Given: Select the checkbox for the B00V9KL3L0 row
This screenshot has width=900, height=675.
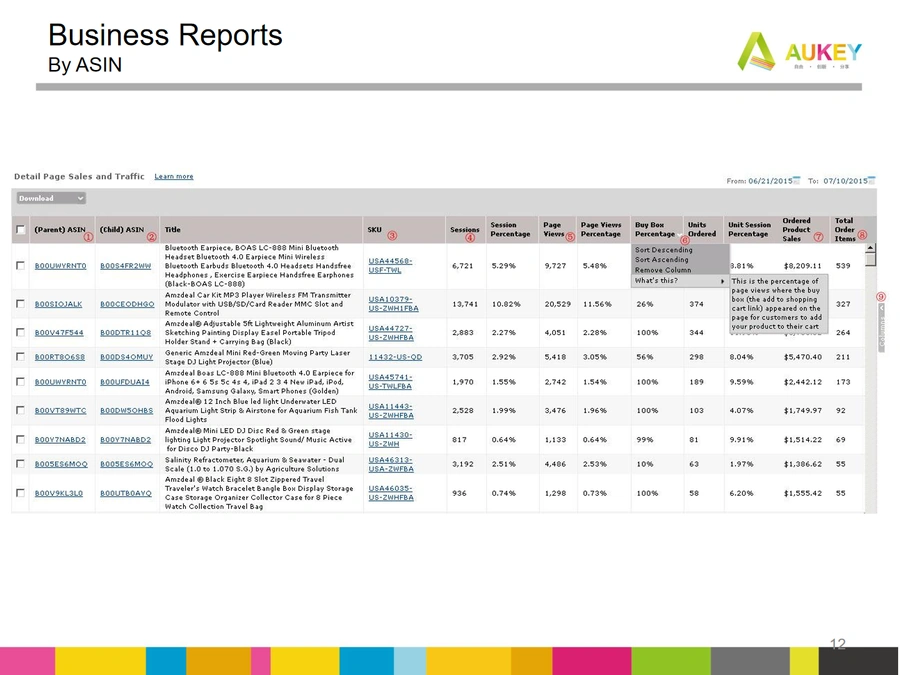Looking at the screenshot, I should tap(21, 492).
